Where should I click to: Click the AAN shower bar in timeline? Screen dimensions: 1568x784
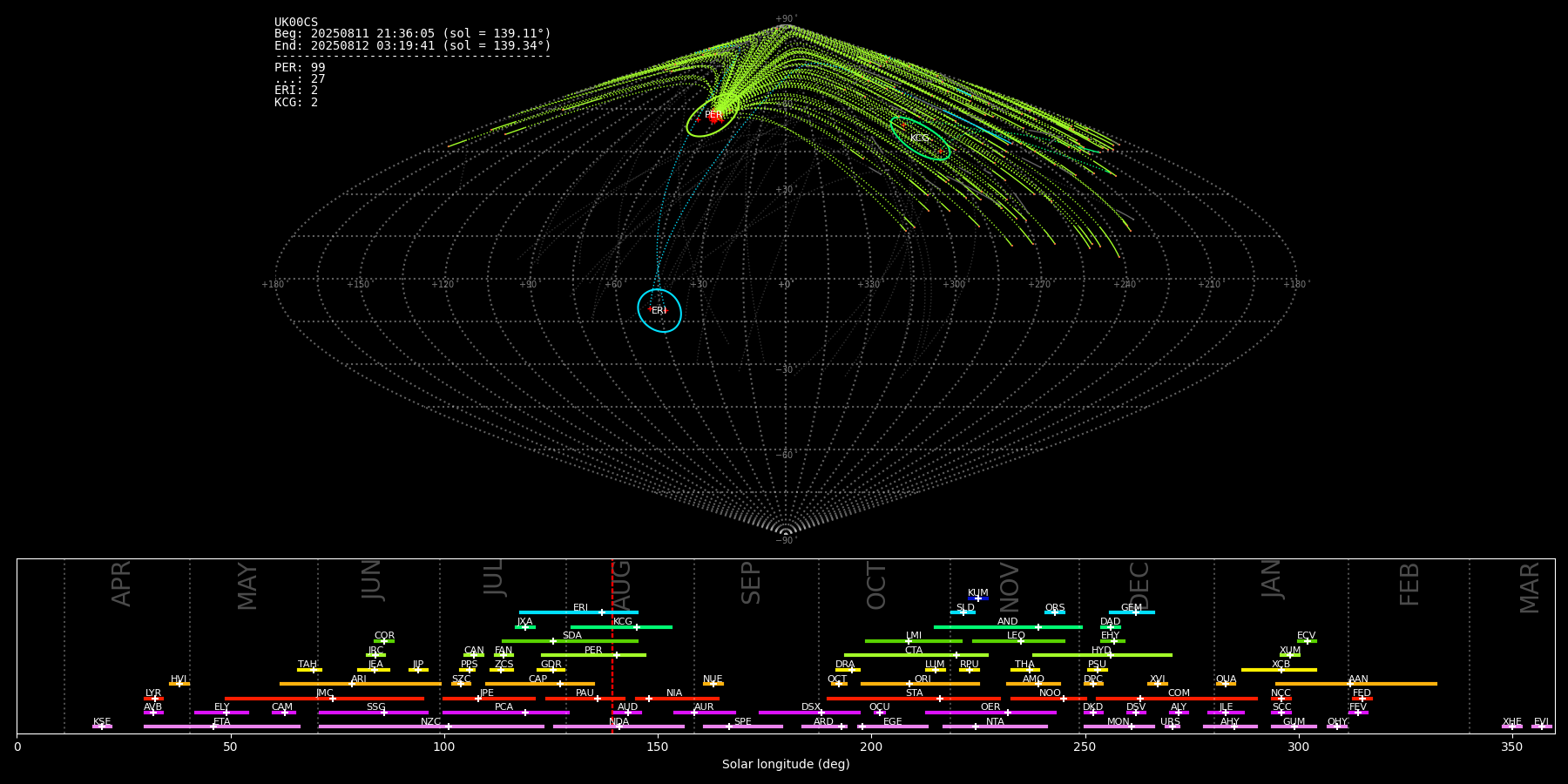pyautogui.click(x=1356, y=684)
